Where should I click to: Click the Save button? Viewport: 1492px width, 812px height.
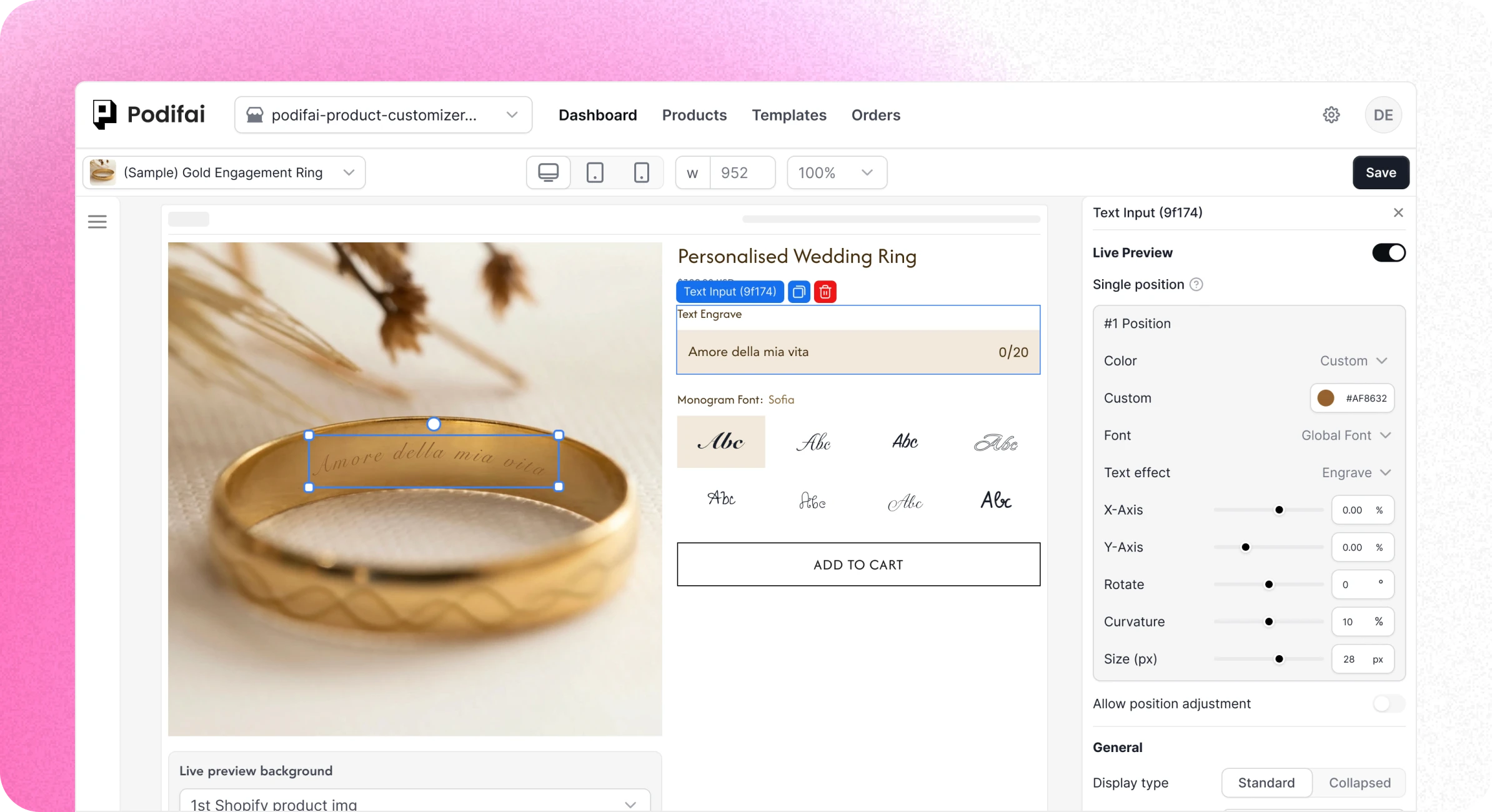coord(1381,172)
